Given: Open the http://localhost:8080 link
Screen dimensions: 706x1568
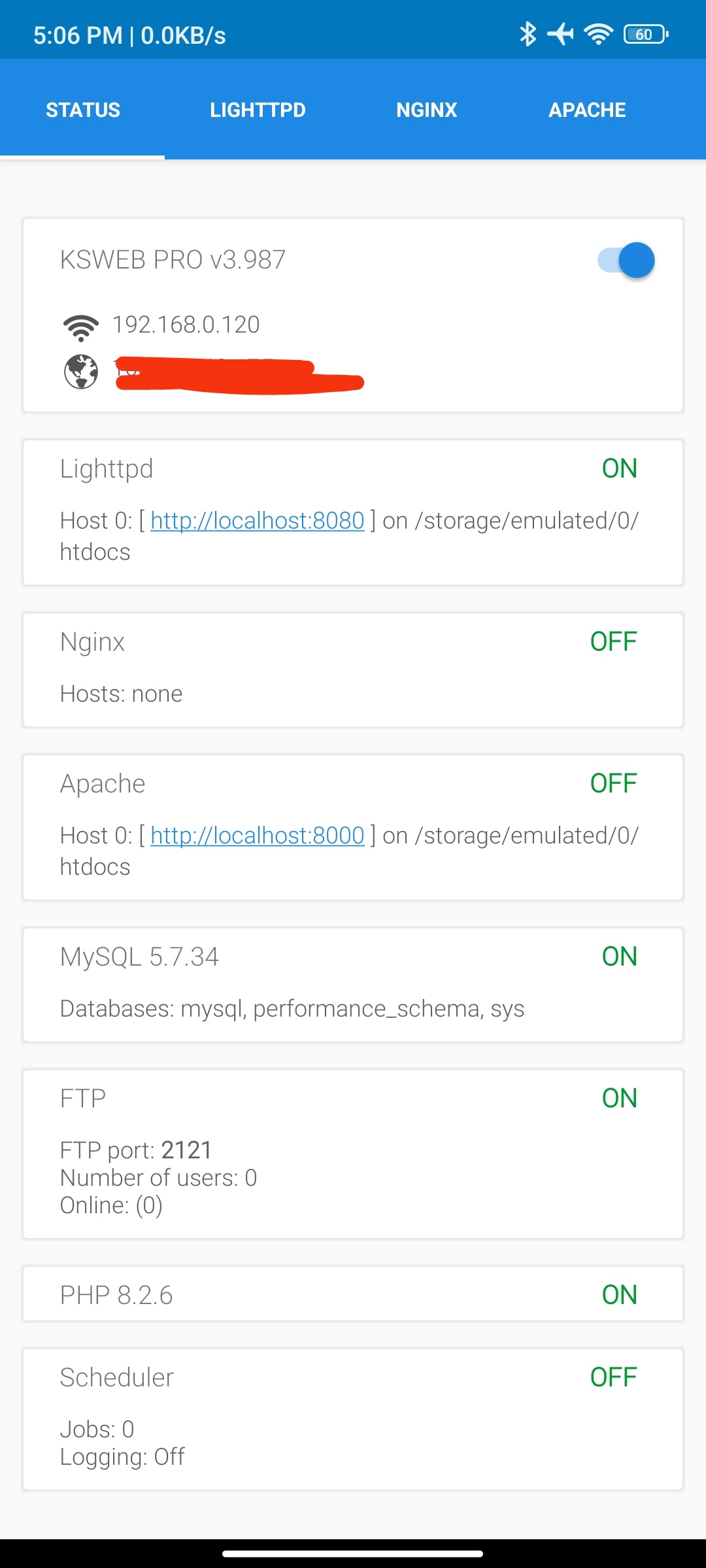Looking at the screenshot, I should coord(258,521).
